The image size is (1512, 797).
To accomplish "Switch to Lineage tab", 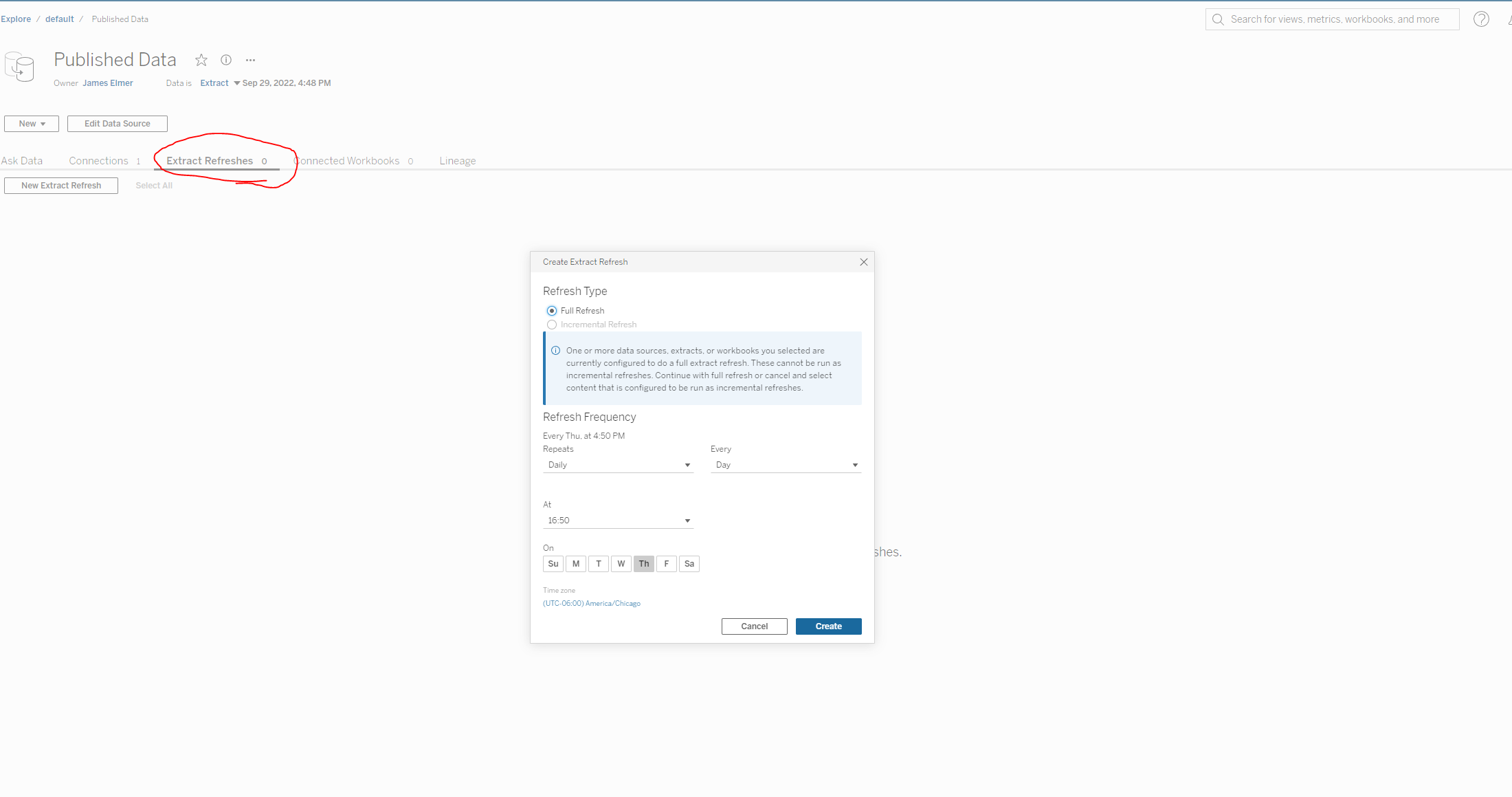I will (458, 161).
